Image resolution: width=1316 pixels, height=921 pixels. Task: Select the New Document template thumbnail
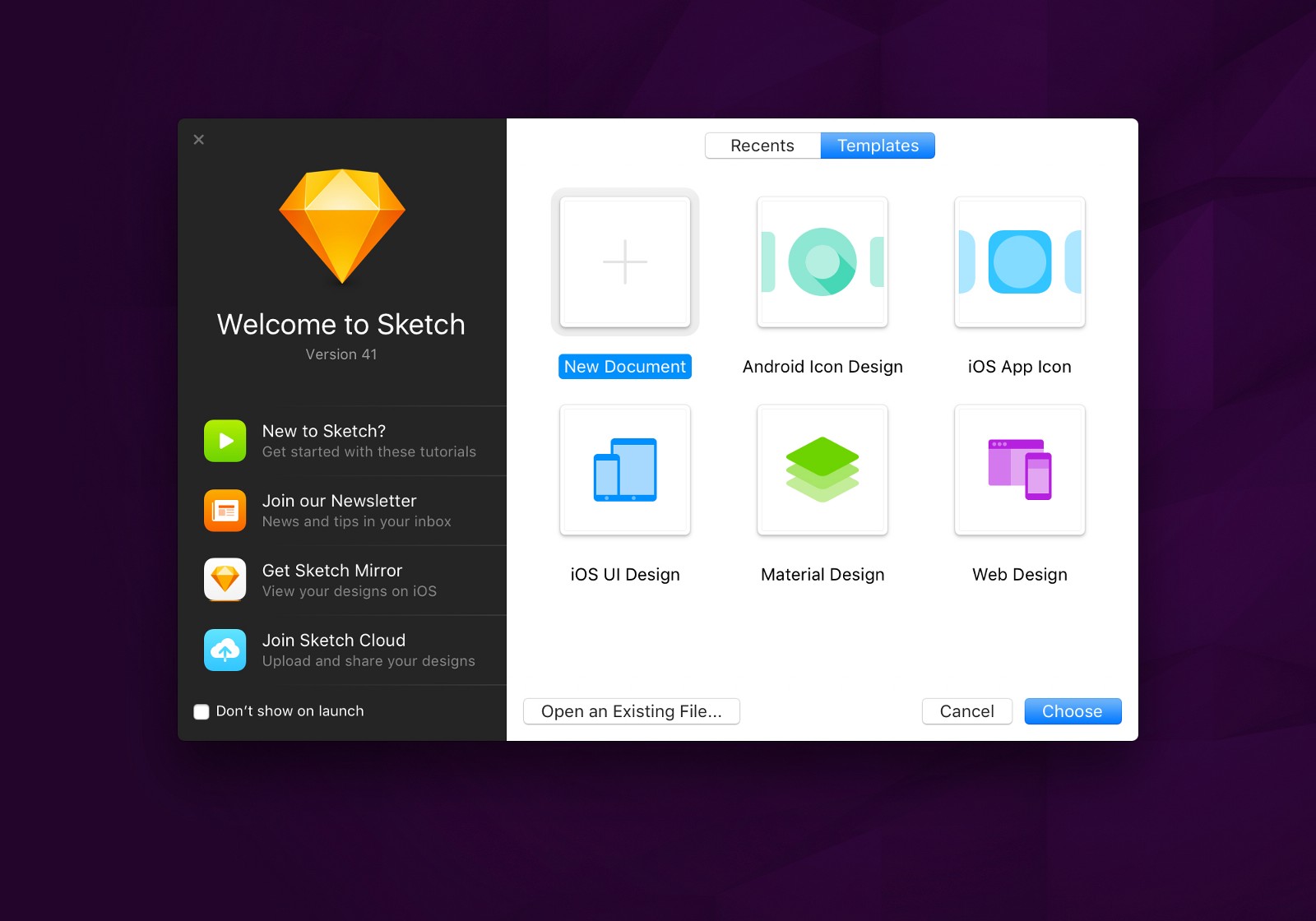click(x=625, y=262)
